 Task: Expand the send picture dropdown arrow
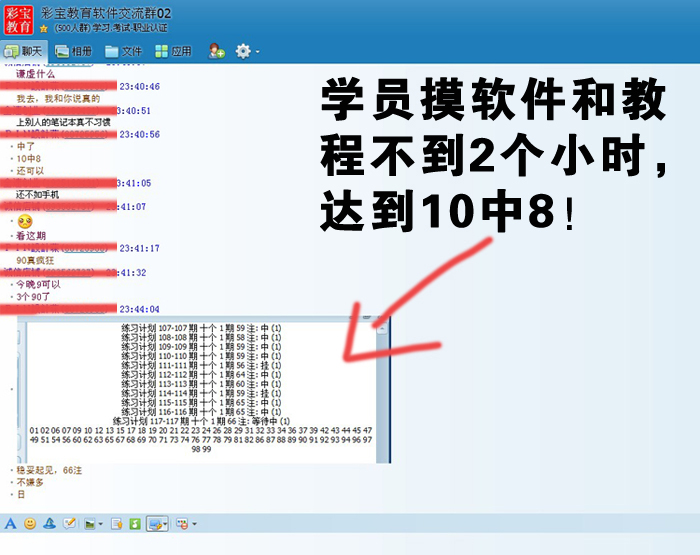[102, 524]
